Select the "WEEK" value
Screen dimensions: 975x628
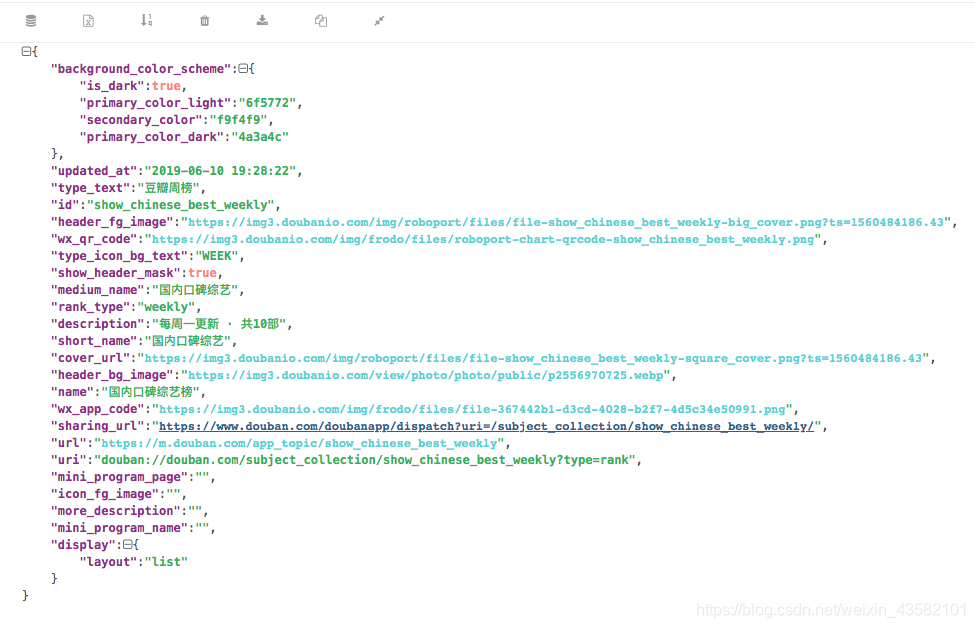tap(217, 256)
